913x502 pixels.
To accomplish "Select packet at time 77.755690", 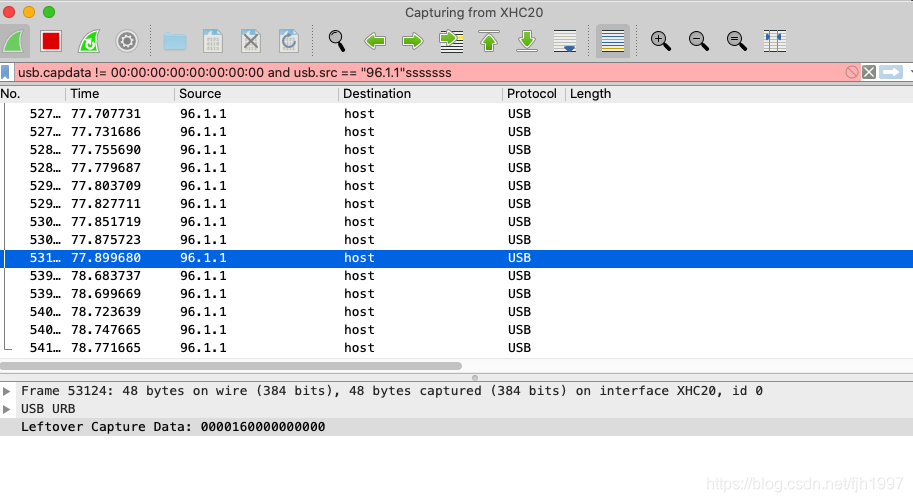I will [456, 150].
